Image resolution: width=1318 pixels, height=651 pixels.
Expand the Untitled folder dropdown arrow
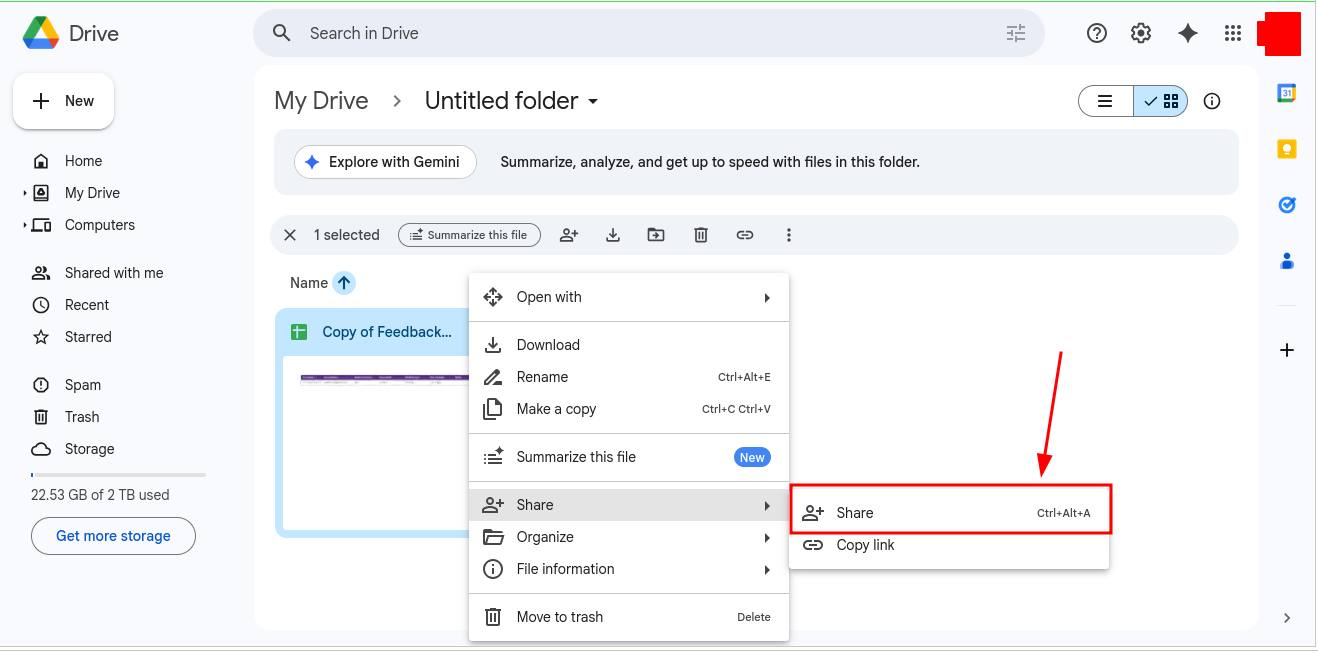[592, 101]
